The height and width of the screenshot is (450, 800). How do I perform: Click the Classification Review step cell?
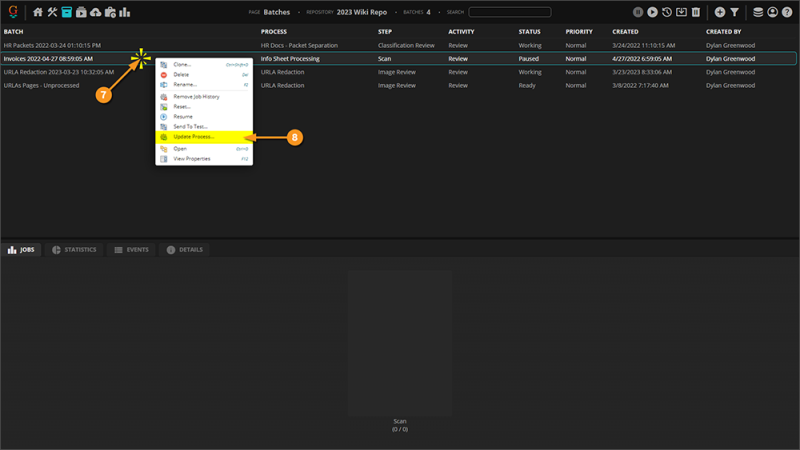coord(406,45)
